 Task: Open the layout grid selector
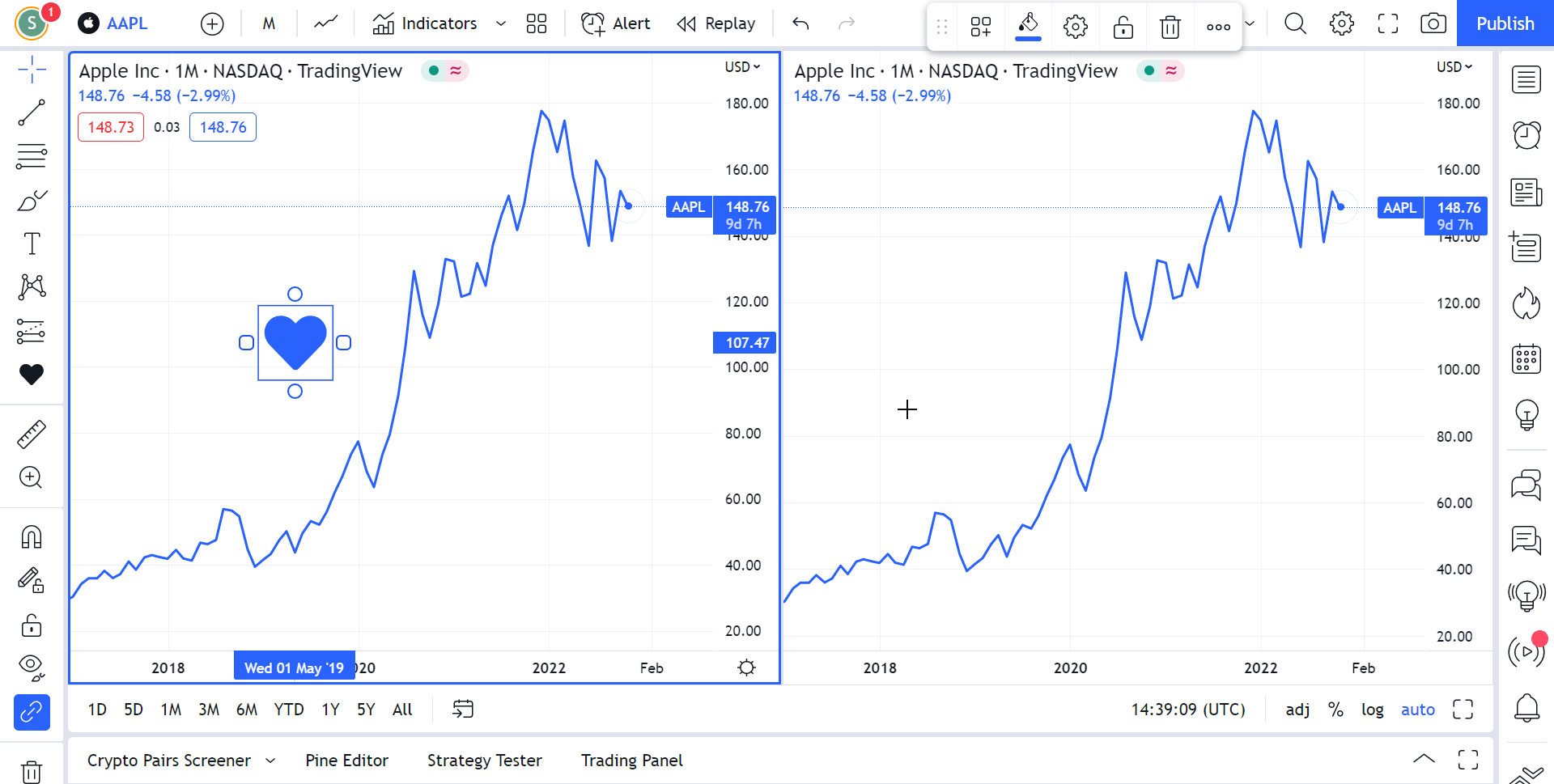(537, 23)
